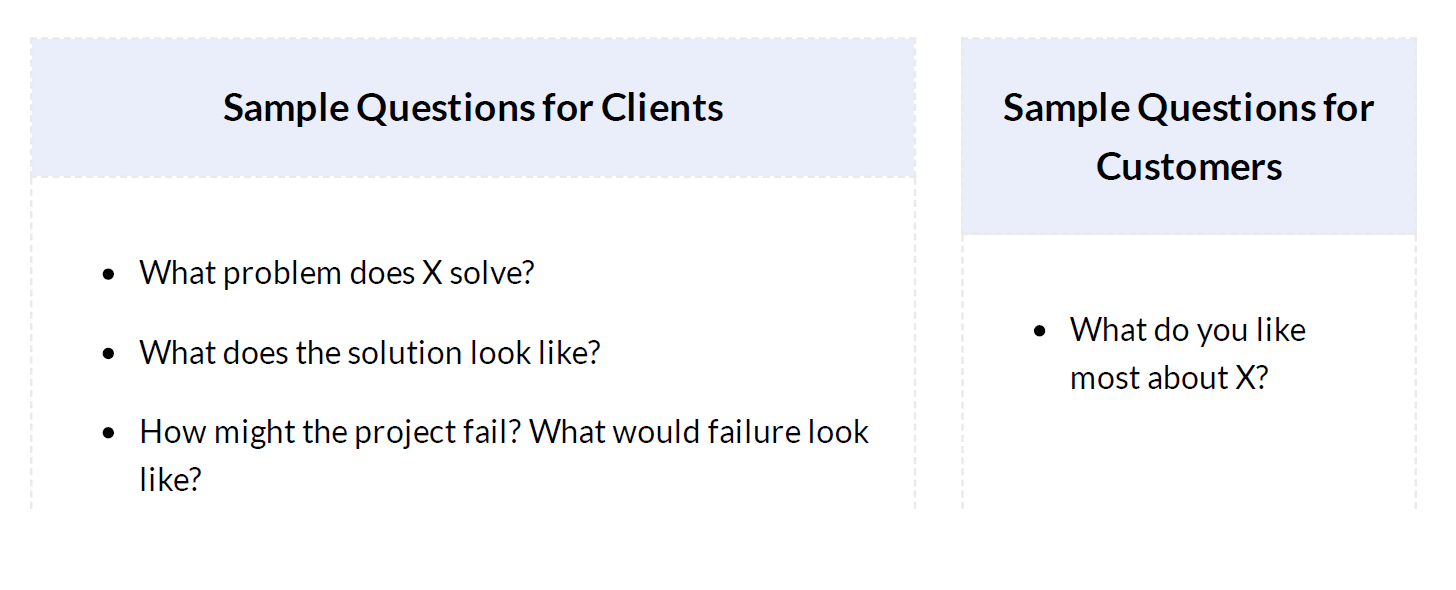Screen dimensions: 1456x590
Task: Click bullet before 'What does the solution'
Action: point(109,354)
